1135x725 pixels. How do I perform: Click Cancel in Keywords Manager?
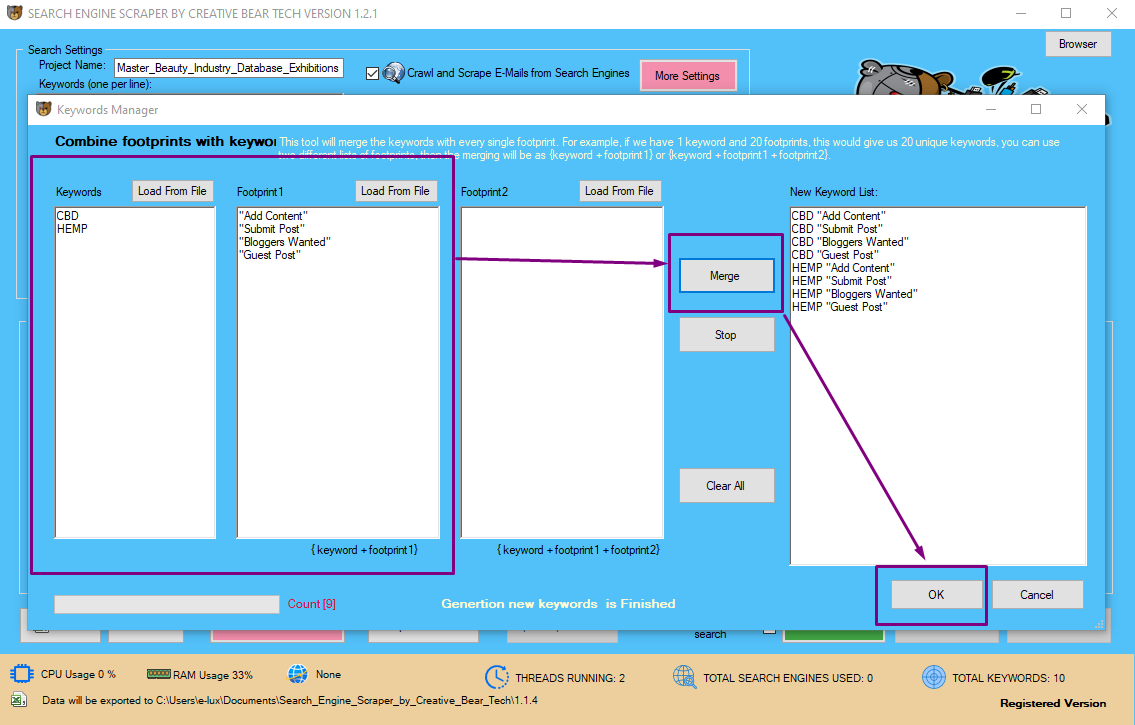tap(1037, 595)
